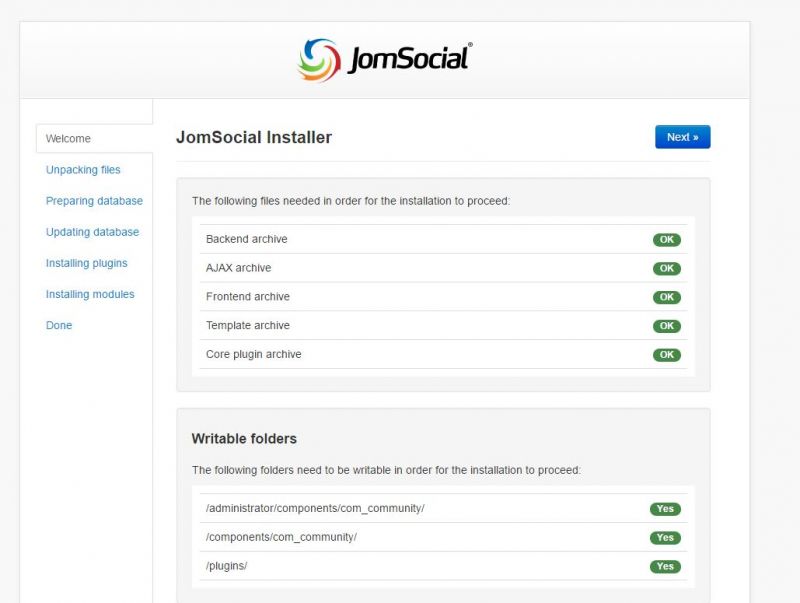Click Yes badge for /administrator/components/com_community/
The height and width of the screenshot is (603, 800).
[665, 509]
